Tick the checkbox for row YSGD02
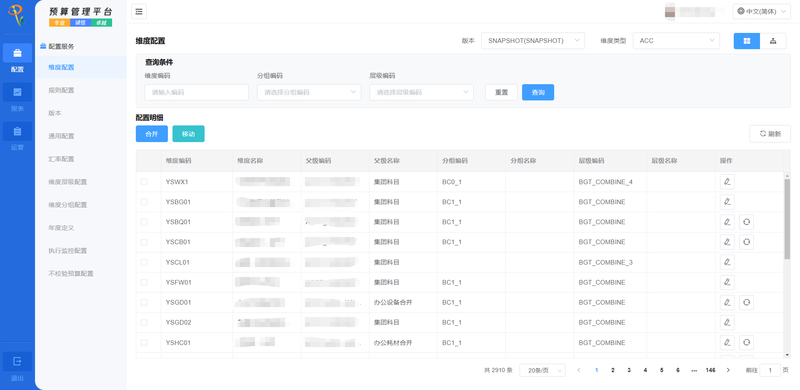Screen dimensions: 800x390 pyautogui.click(x=144, y=322)
